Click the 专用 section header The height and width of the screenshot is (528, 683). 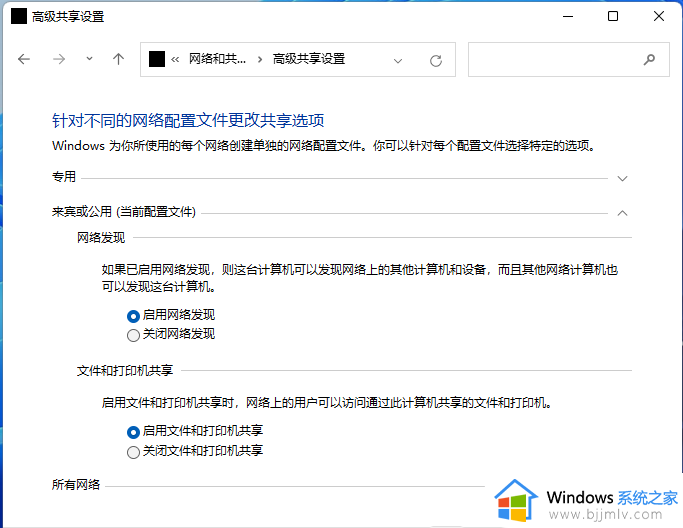pyautogui.click(x=64, y=176)
